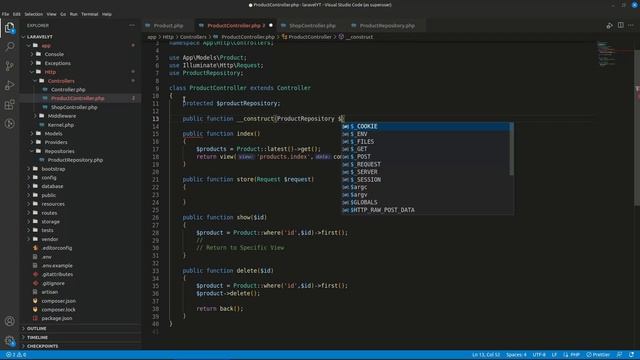Click the open changes icon in the editor toolbar
Viewport: 640px width, 360px height.
coord(609,25)
